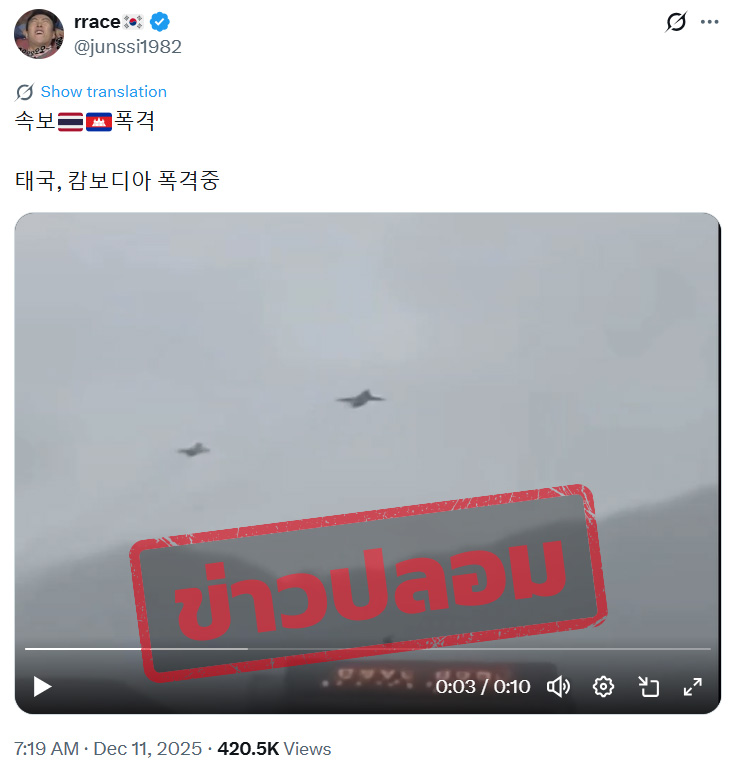Click the translate icon beside Show translation
The image size is (737, 781).
click(24, 92)
